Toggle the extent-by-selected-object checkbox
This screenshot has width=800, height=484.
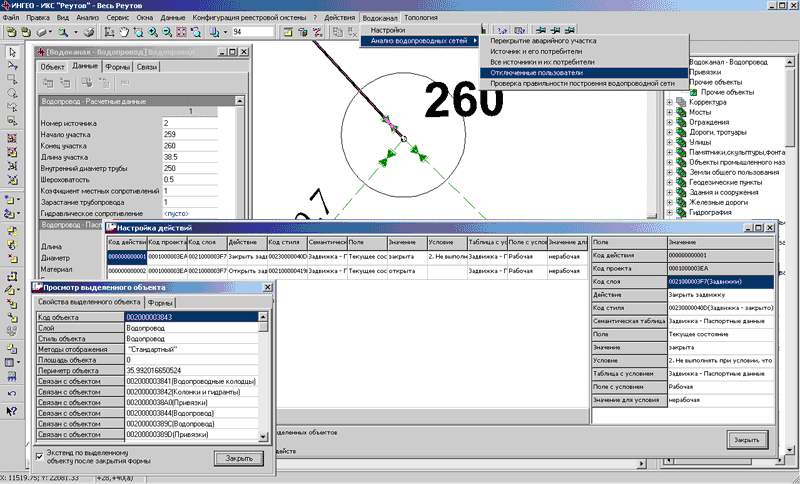pyautogui.click(x=41, y=455)
